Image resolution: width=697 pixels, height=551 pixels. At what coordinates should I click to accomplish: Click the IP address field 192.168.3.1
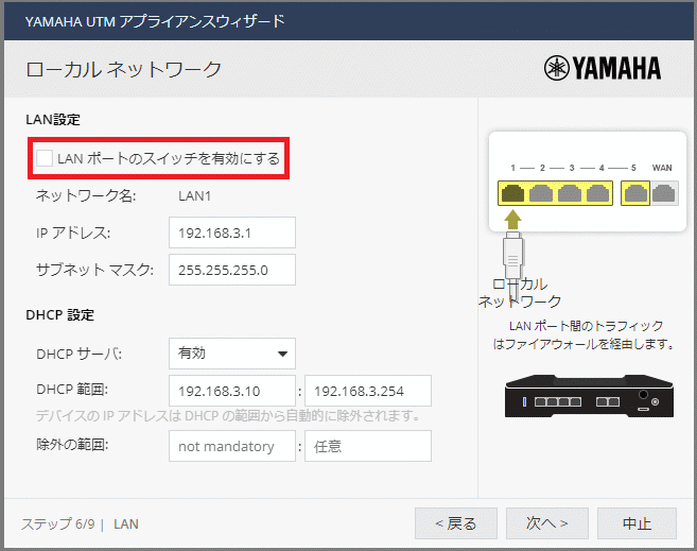(232, 233)
